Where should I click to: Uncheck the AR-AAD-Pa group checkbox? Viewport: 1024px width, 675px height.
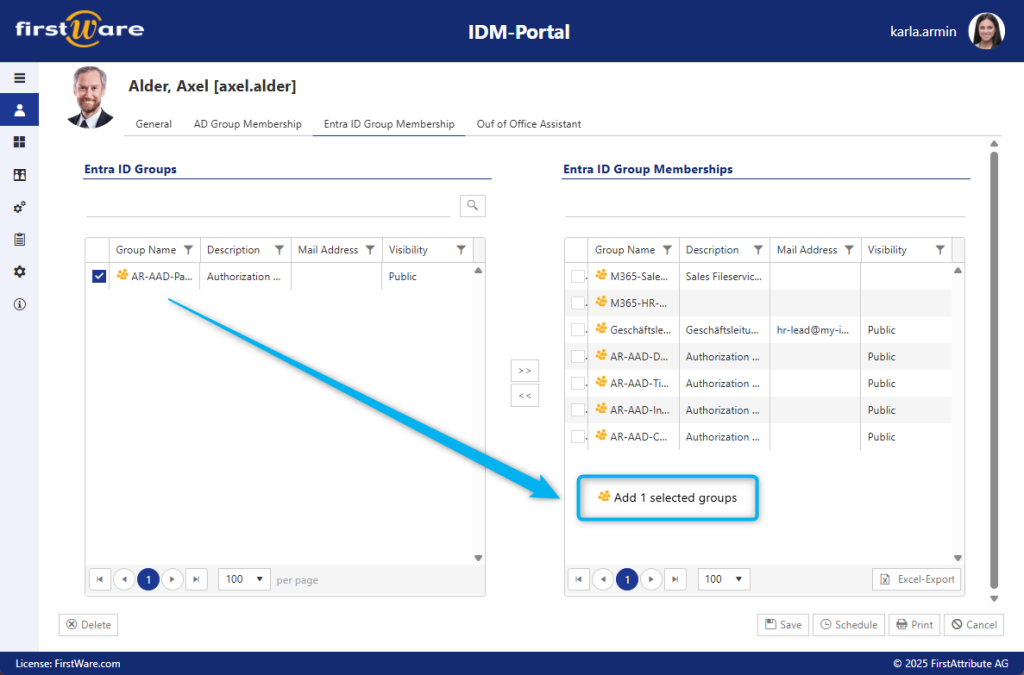click(98, 276)
